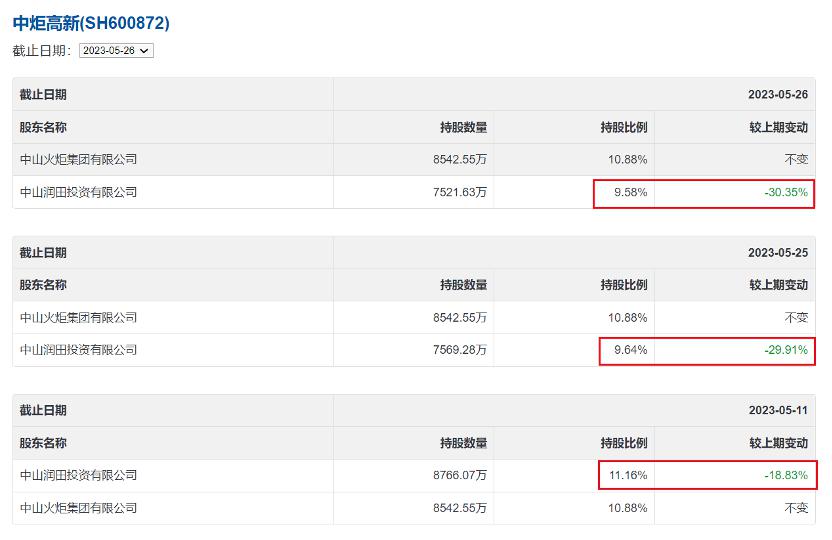
Task: Click the 中炬高新(SH600872) page title
Action: point(91,22)
